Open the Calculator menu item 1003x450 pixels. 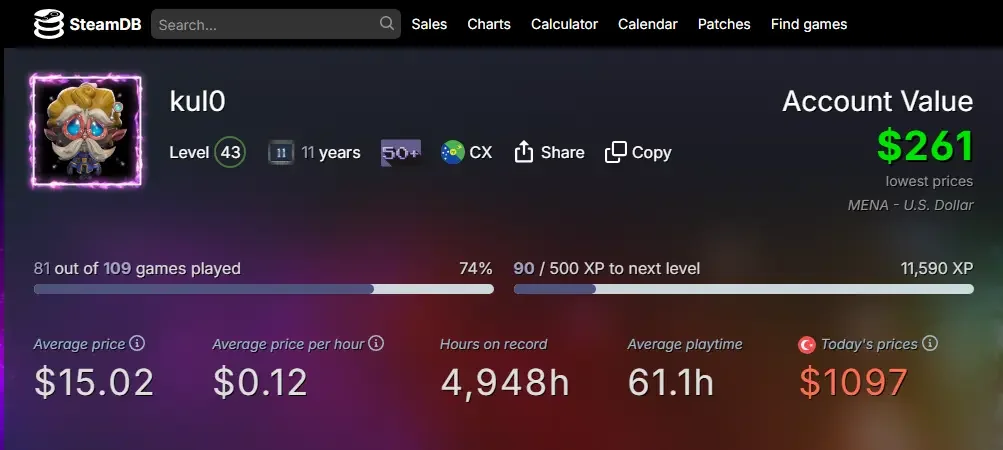pyautogui.click(x=564, y=24)
